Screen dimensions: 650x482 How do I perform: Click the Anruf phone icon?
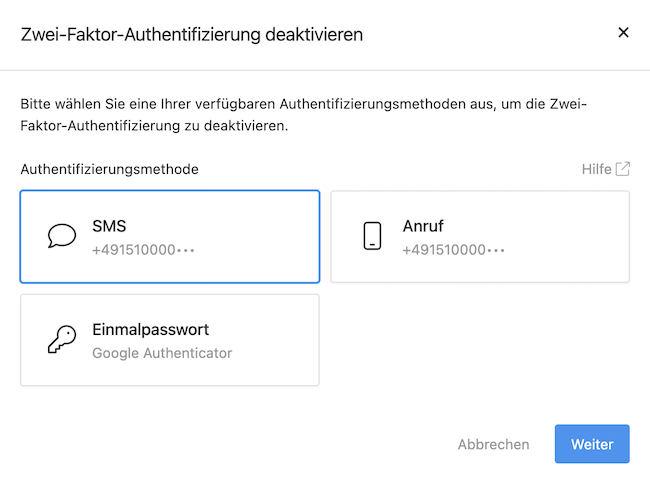pyautogui.click(x=372, y=236)
